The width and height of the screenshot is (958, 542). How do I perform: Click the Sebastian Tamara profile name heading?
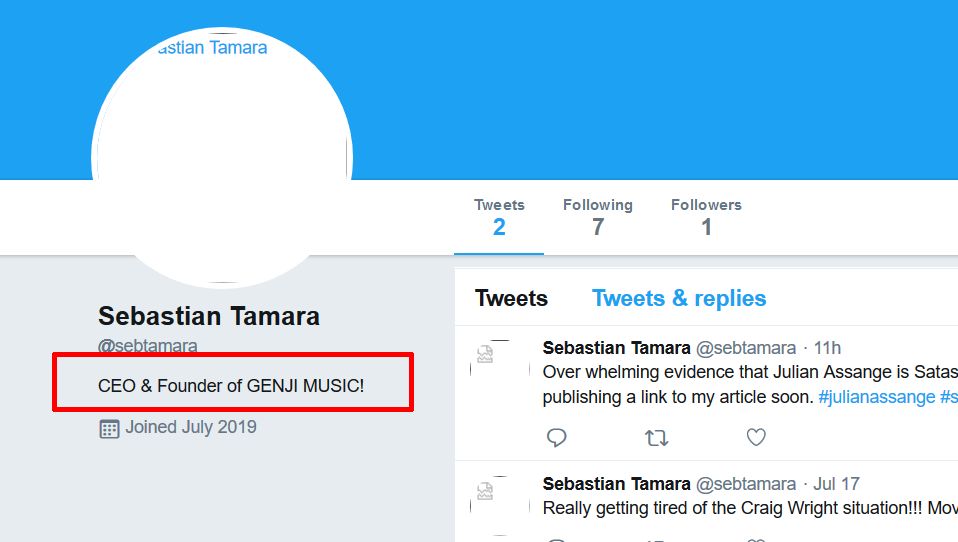[209, 316]
